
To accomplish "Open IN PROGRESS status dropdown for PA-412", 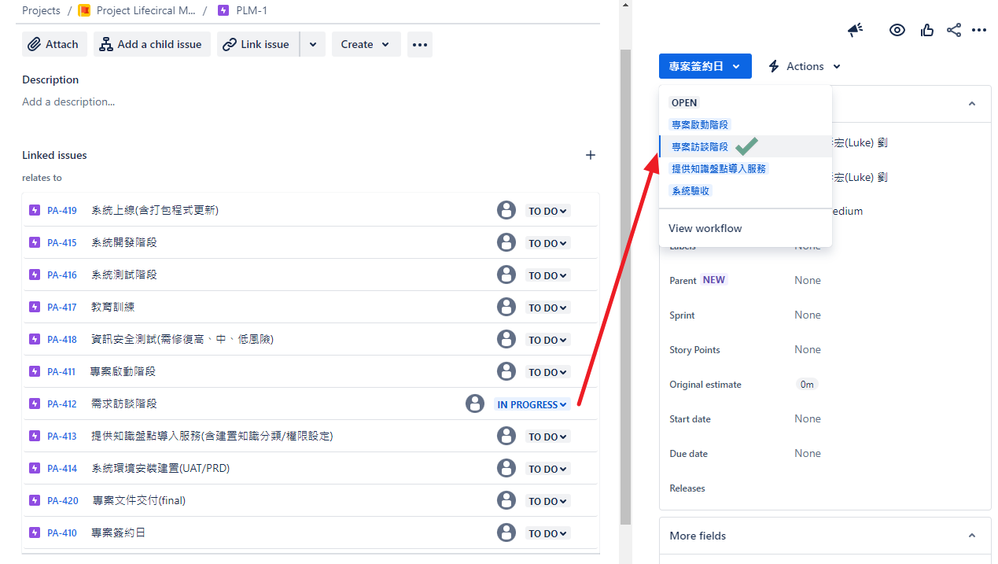I will point(531,404).
